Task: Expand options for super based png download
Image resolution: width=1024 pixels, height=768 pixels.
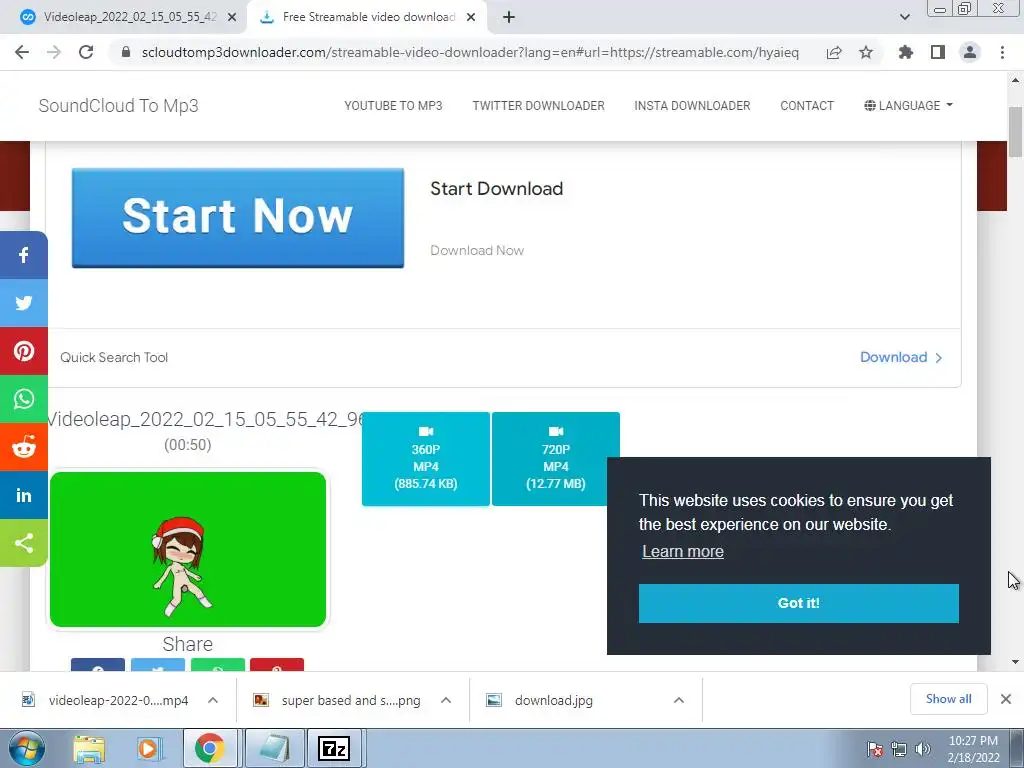Action: (446, 700)
